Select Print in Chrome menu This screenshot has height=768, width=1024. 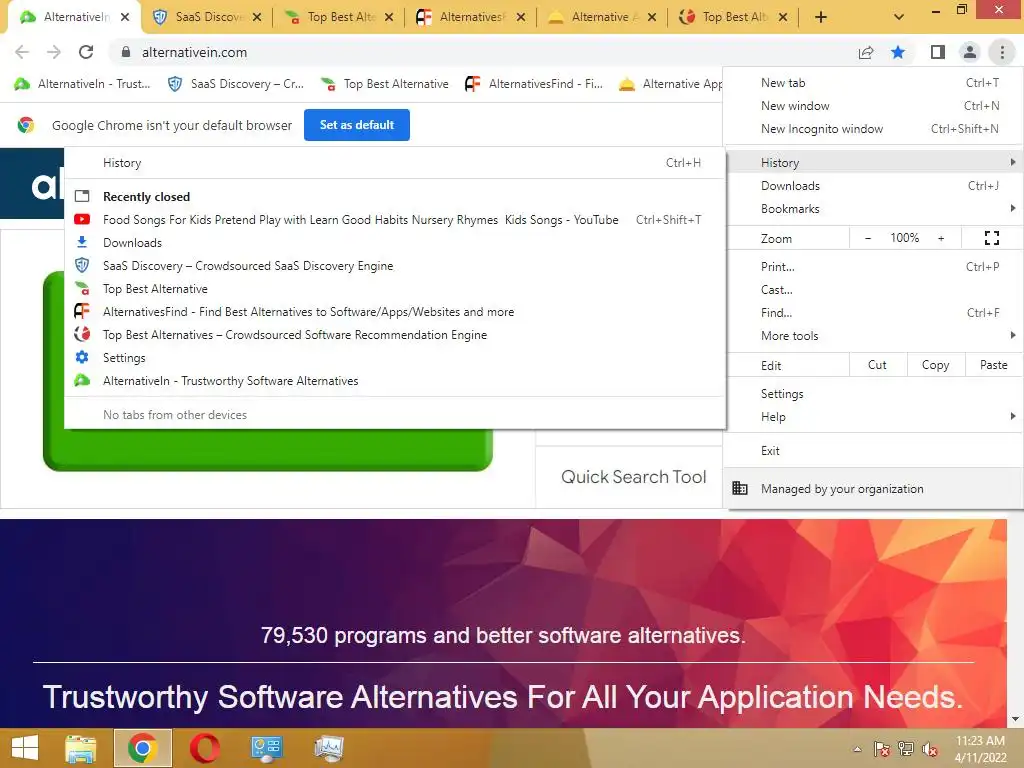[874, 266]
